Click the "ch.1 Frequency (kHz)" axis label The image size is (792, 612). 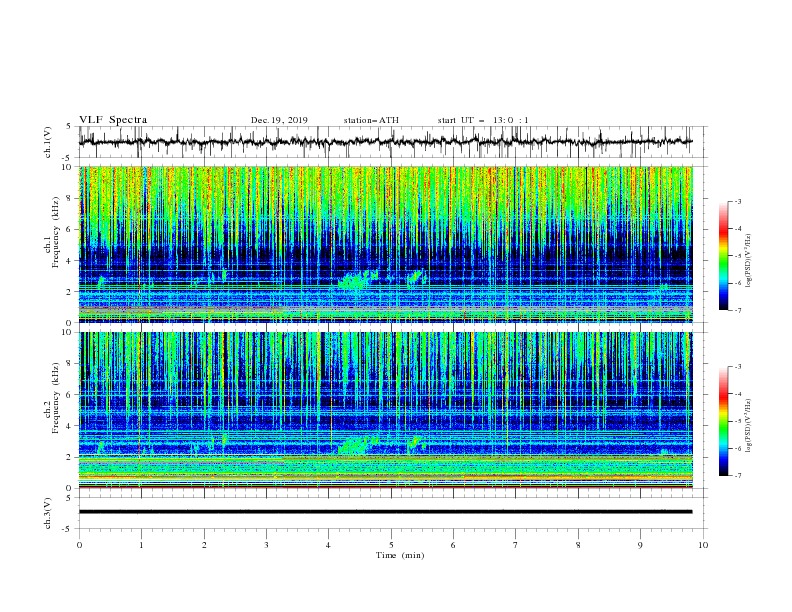click(52, 231)
